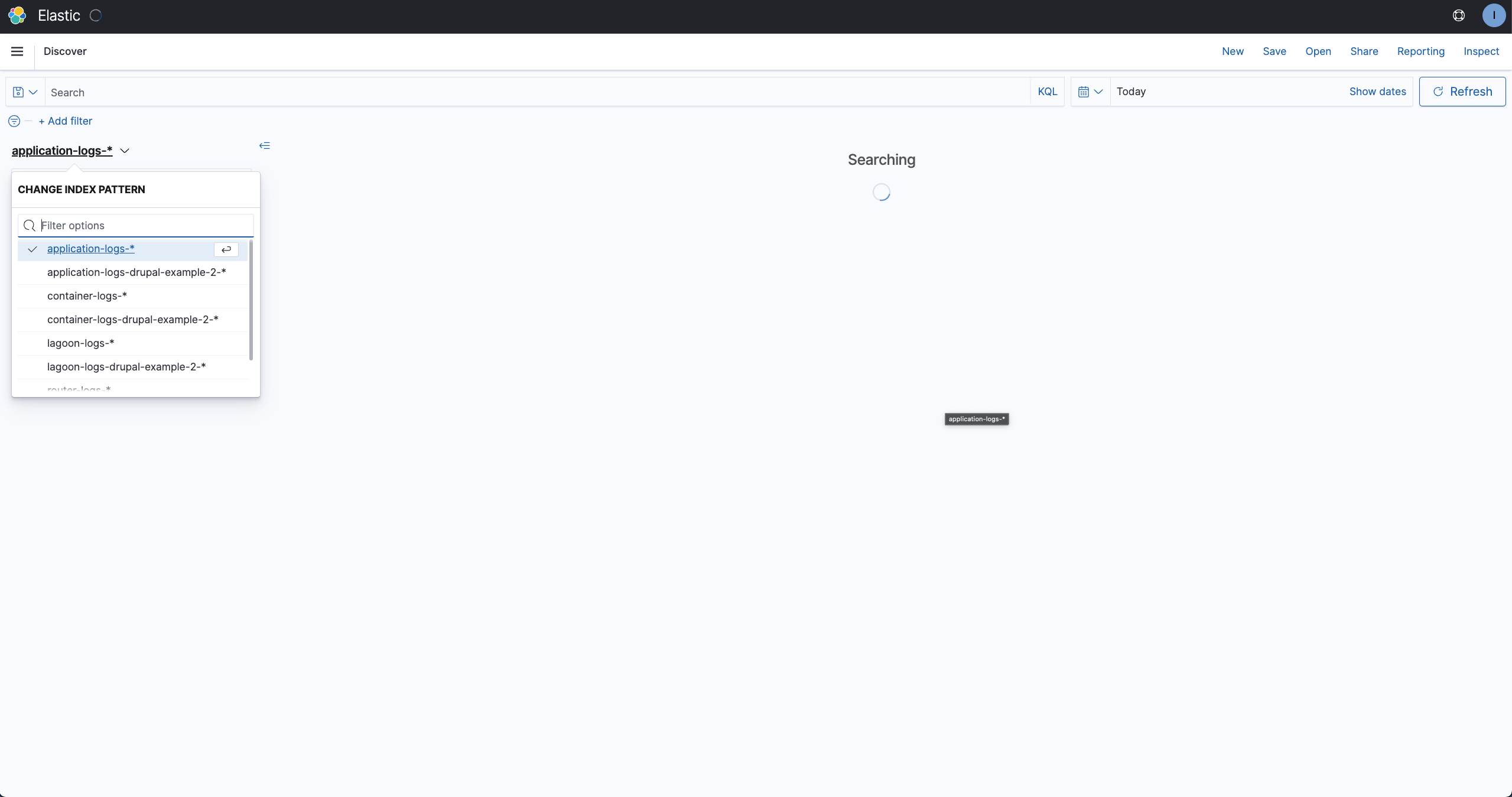Open the Reporting menu item
Screen dimensions: 1512x797
1420,52
